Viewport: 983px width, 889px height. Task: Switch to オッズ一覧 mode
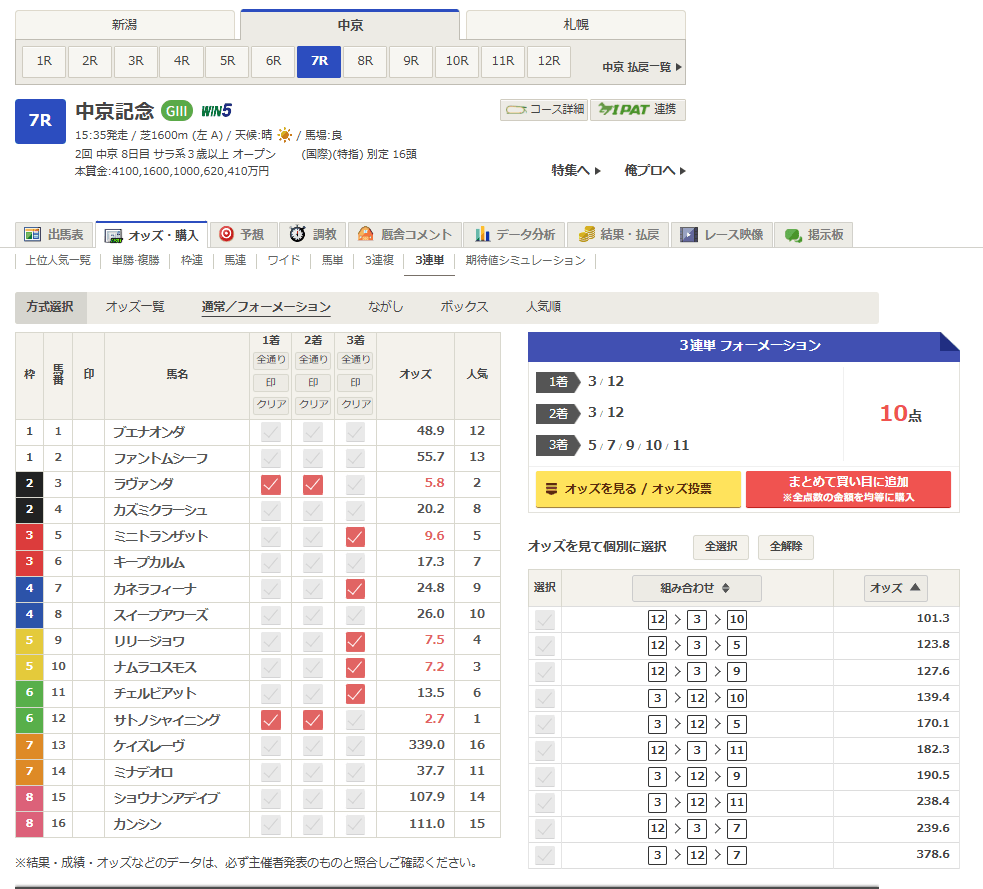tap(135, 307)
